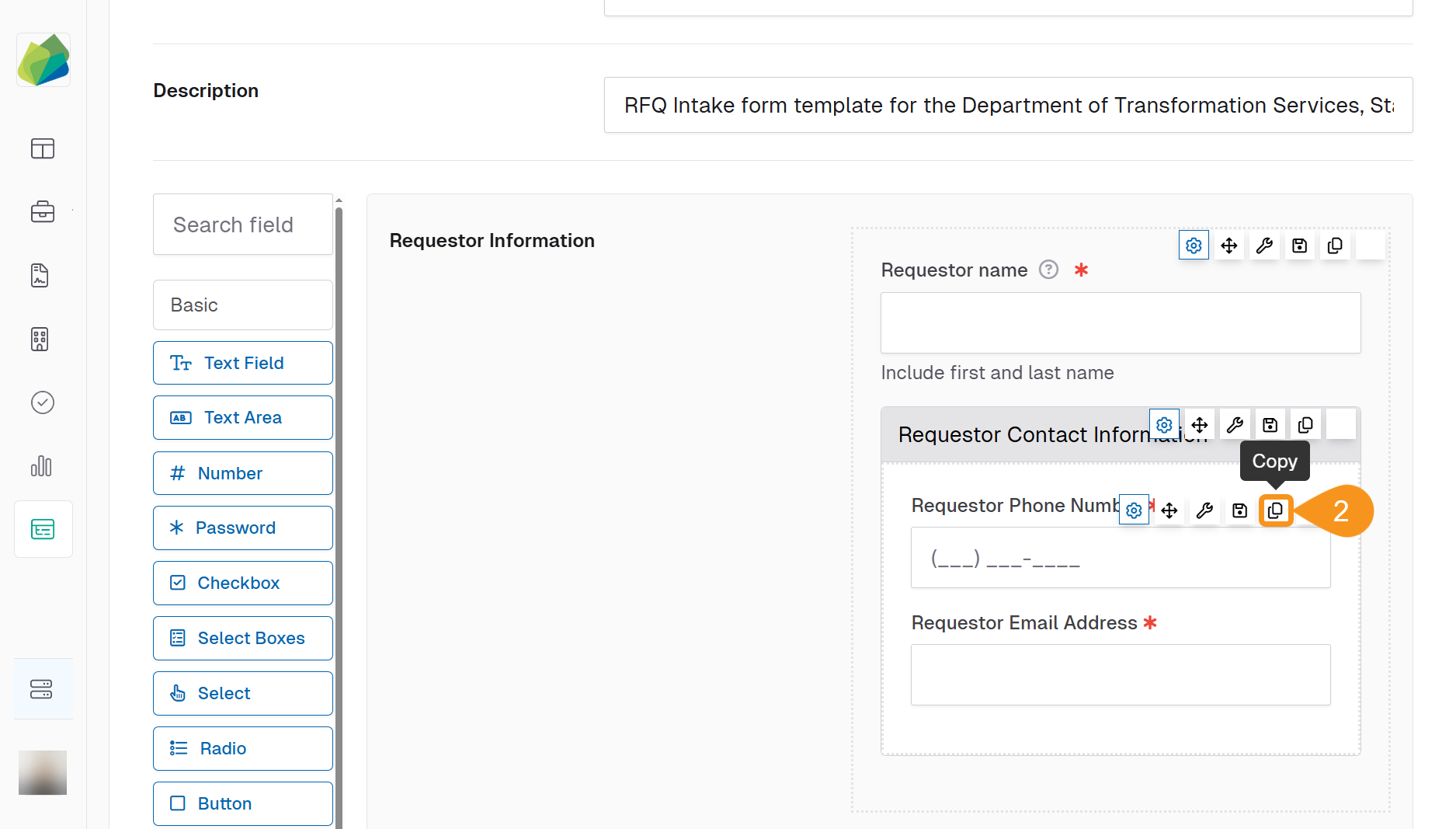Click the help icon beside Requestor name
The height and width of the screenshot is (829, 1456).
point(1048,270)
